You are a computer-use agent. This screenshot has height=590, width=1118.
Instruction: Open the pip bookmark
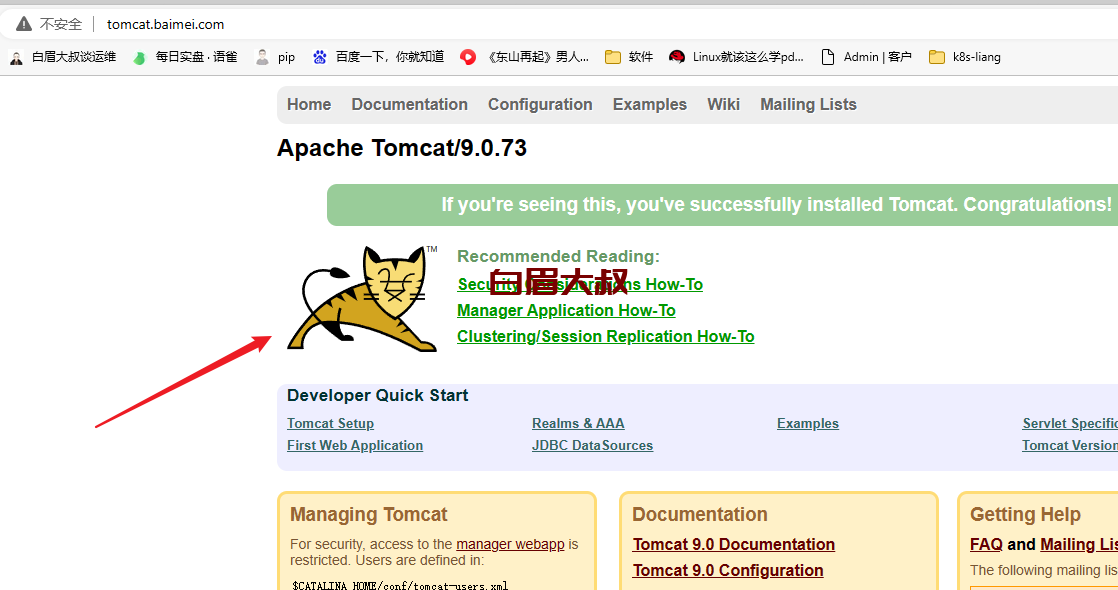(275, 57)
